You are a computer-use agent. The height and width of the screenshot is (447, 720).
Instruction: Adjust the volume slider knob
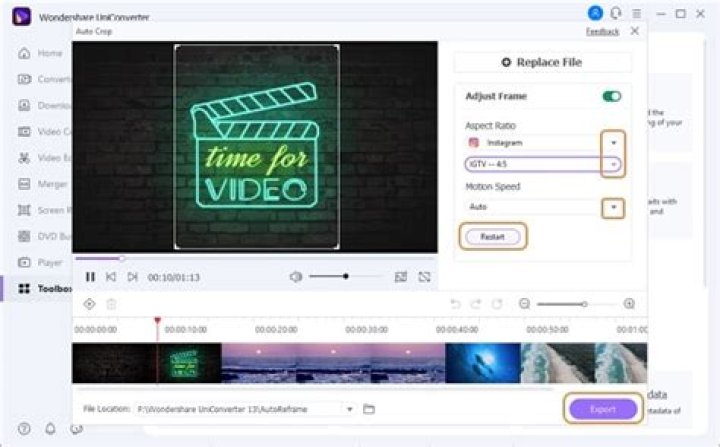pyautogui.click(x=346, y=276)
